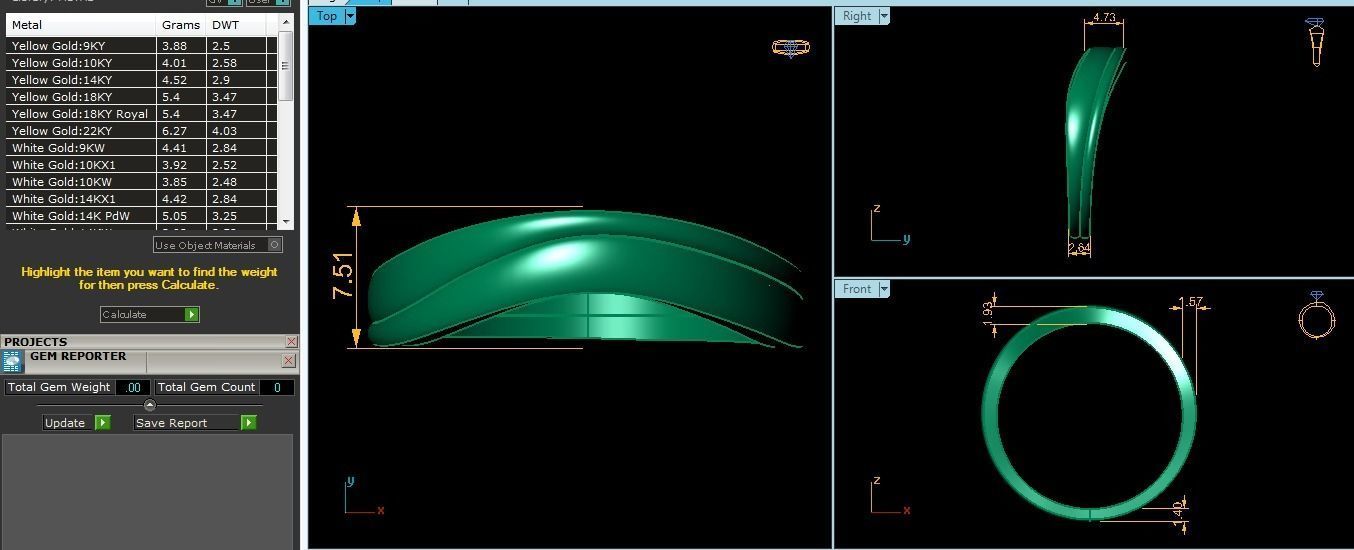This screenshot has width=1354, height=550.
Task: Click the Gem Reporter slider handle
Action: [150, 405]
